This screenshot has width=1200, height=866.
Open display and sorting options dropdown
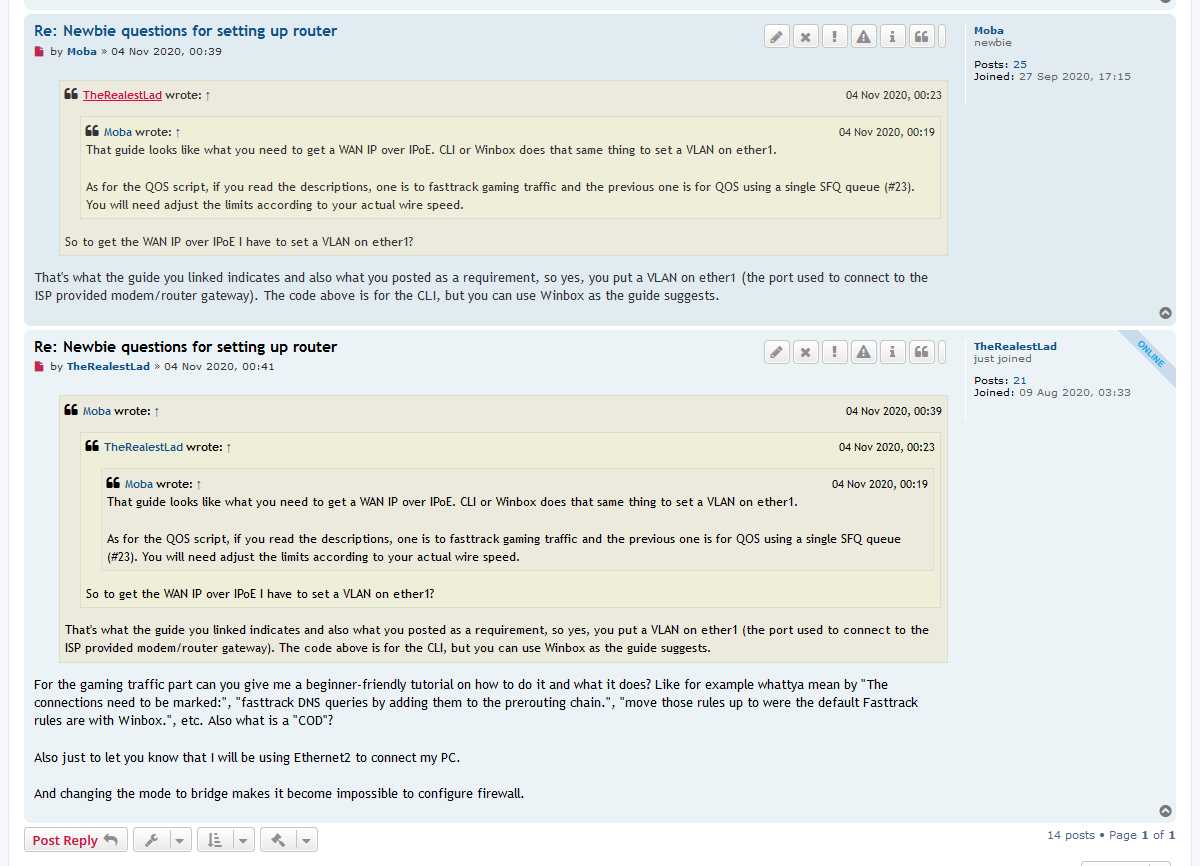[x=226, y=840]
